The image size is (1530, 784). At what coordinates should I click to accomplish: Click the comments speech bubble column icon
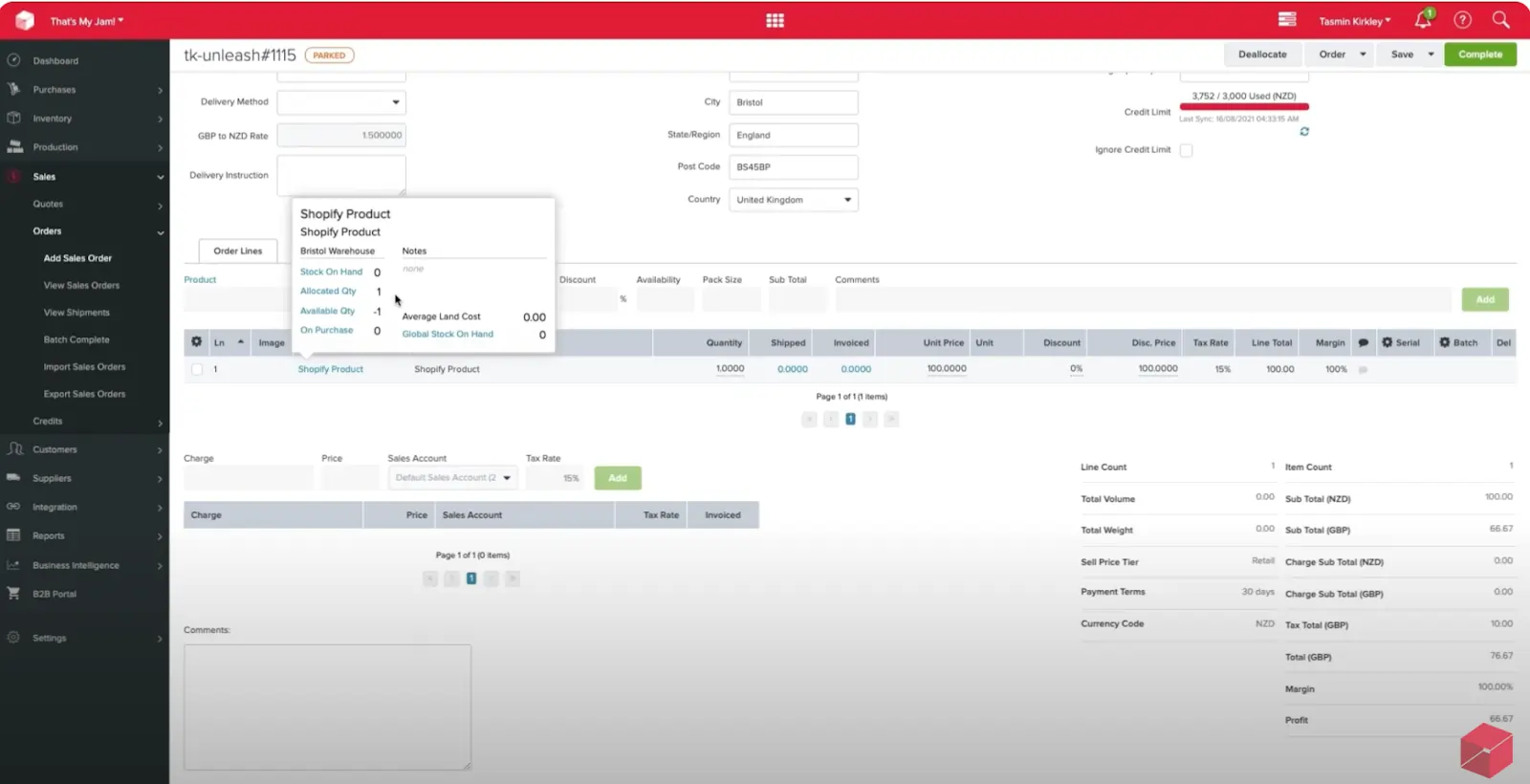[x=1363, y=342]
